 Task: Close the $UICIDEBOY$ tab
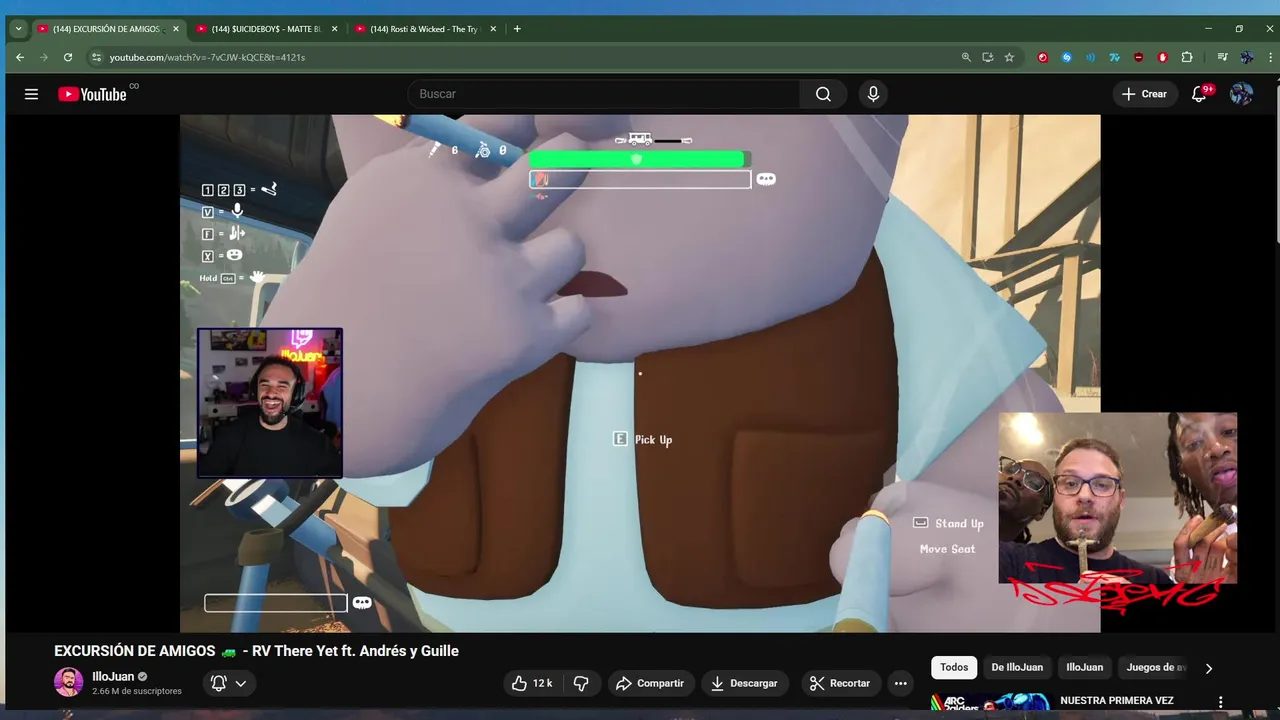point(334,29)
